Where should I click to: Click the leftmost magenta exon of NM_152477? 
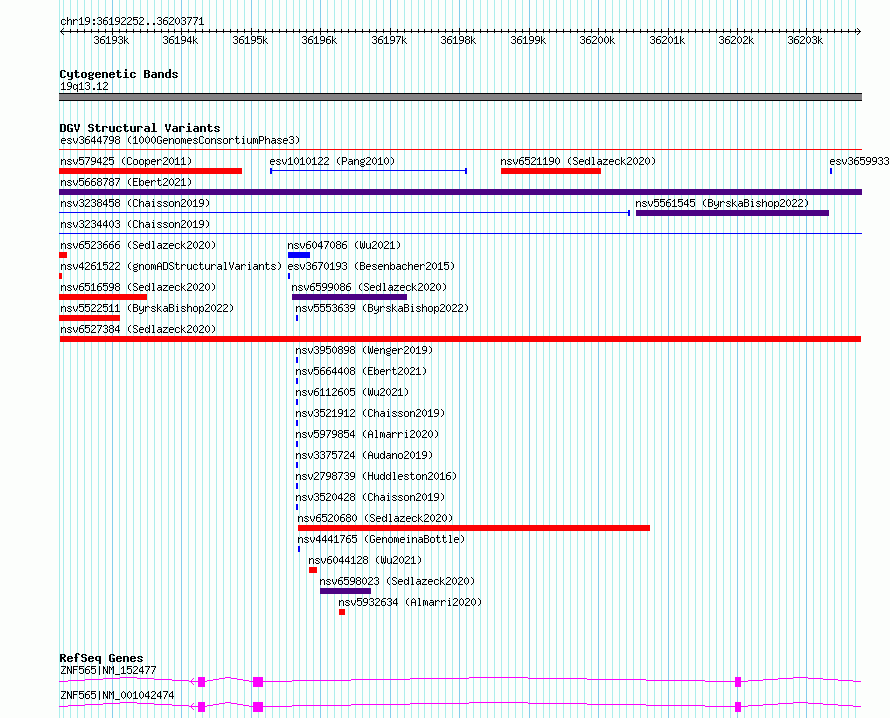(201, 682)
